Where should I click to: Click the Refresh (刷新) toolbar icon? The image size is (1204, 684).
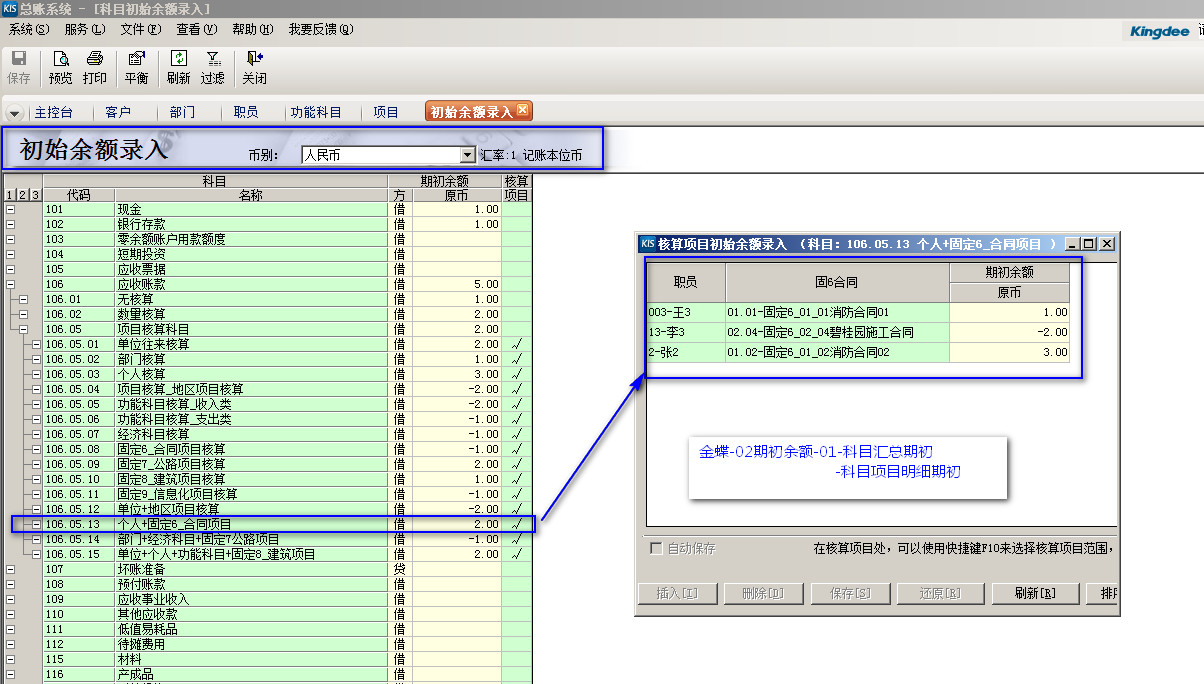[x=179, y=67]
